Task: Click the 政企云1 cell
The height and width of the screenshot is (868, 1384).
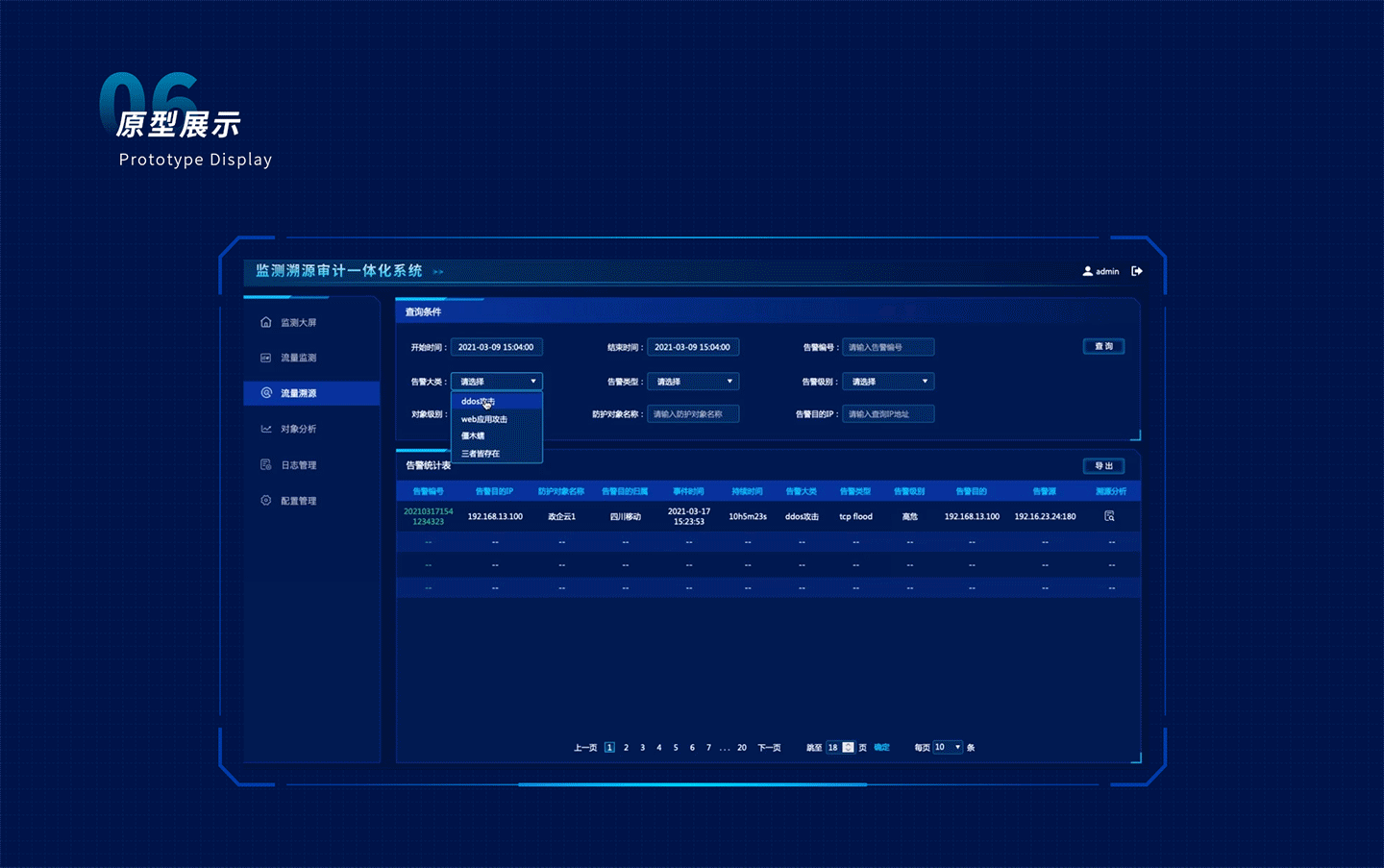Action: click(561, 517)
